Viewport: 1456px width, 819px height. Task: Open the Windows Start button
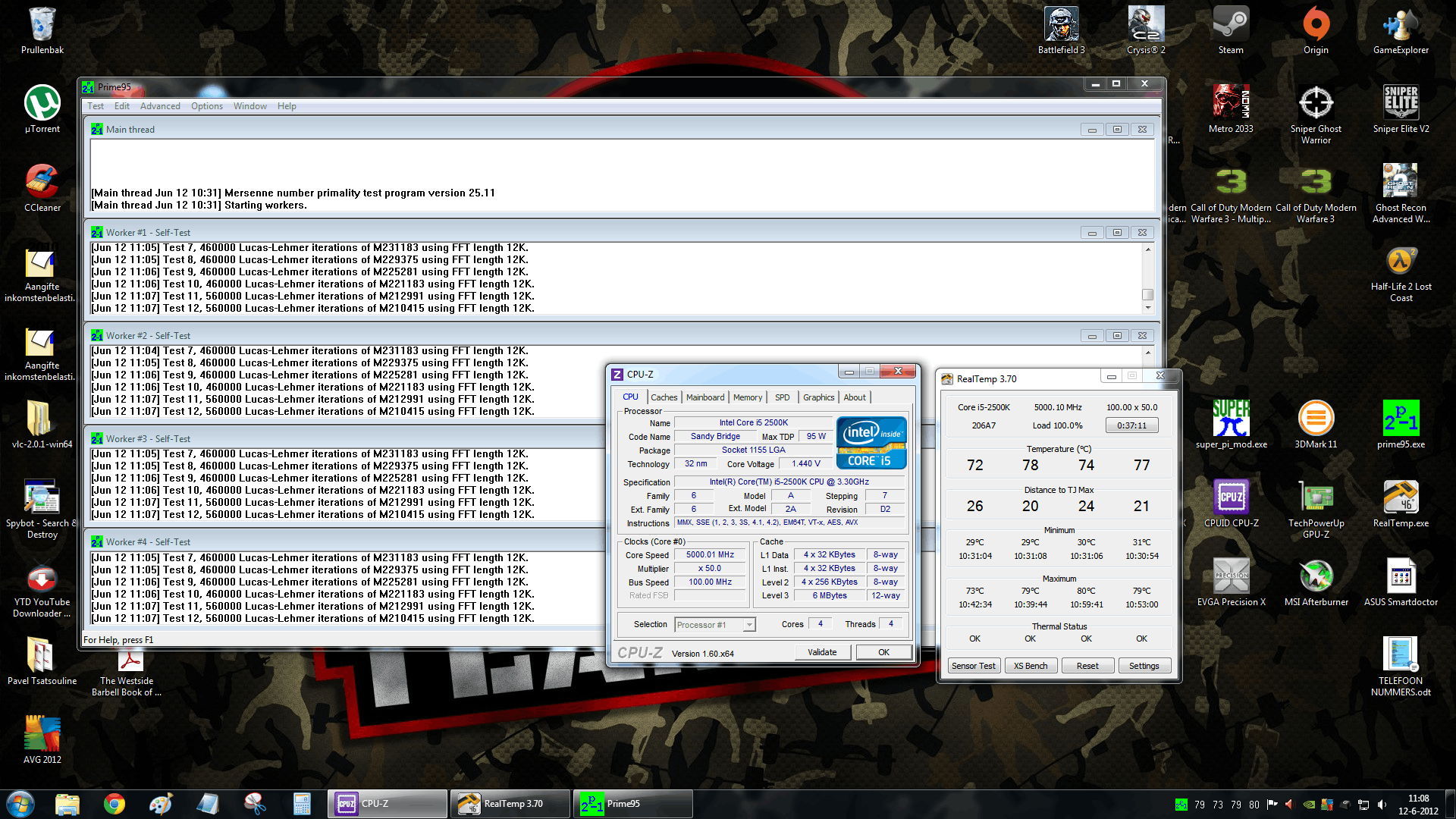tap(20, 804)
